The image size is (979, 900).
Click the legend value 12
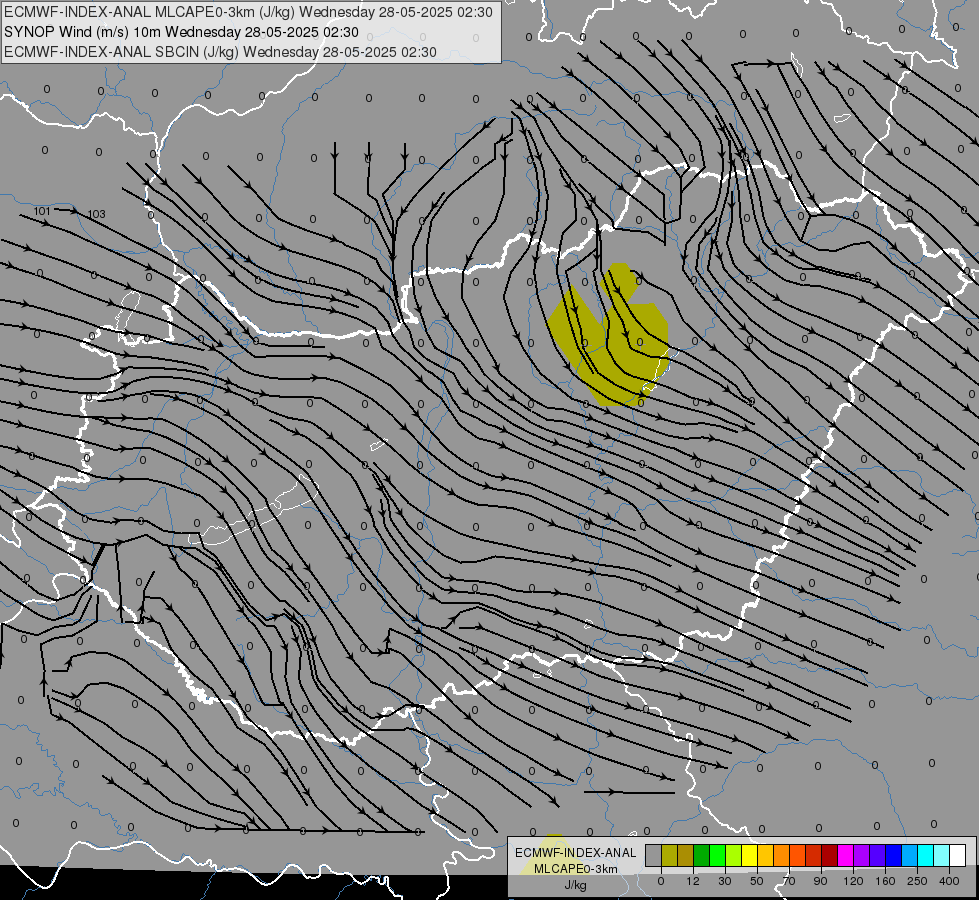coord(693,881)
